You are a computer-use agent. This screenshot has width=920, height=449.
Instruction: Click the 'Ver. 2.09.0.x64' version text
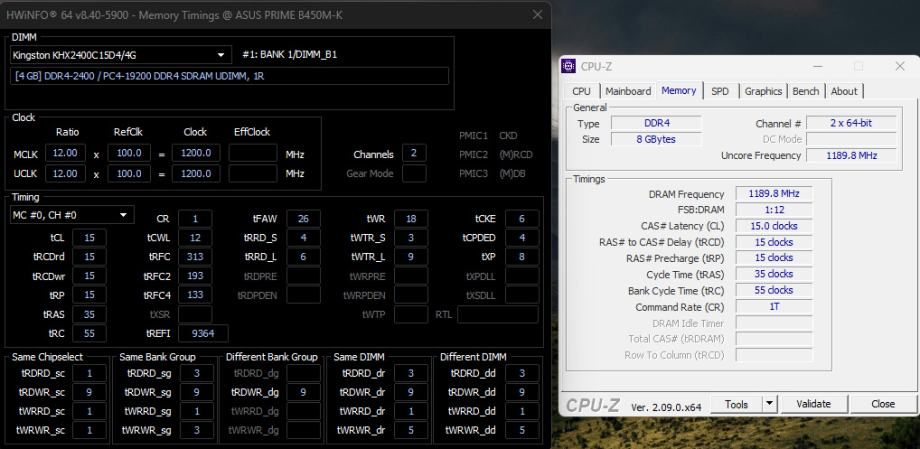coord(666,407)
